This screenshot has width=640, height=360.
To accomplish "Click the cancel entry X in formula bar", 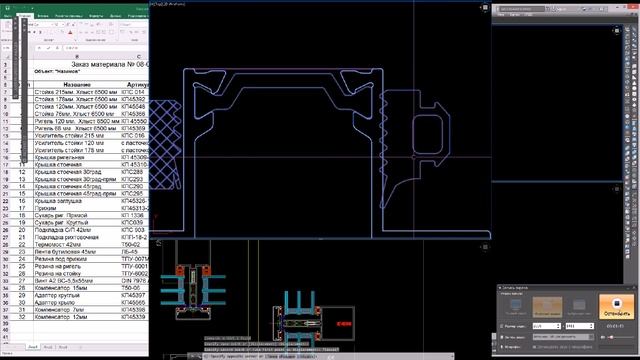I will 39,48.
